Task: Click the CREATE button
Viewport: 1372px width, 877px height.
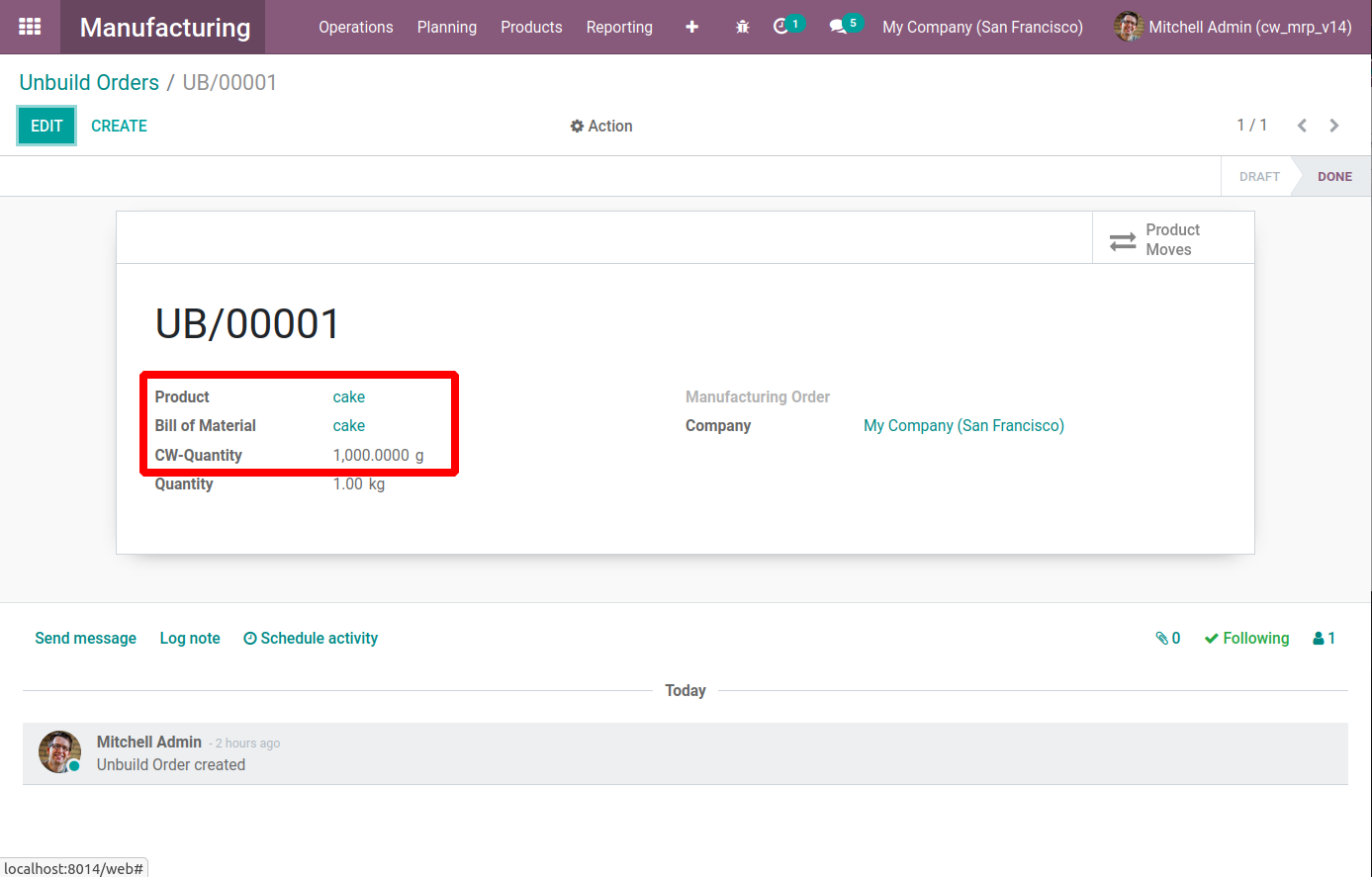Action: pos(119,126)
